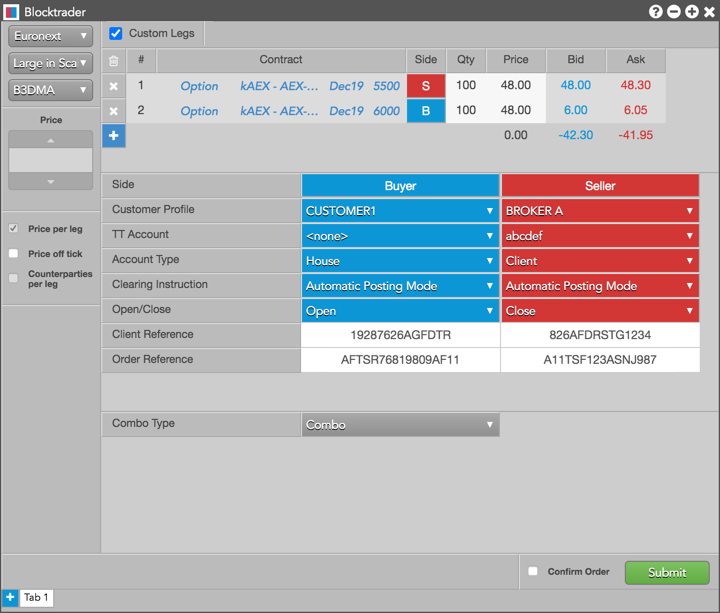Click the price up arrow
Image resolution: width=720 pixels, height=613 pixels.
click(51, 140)
